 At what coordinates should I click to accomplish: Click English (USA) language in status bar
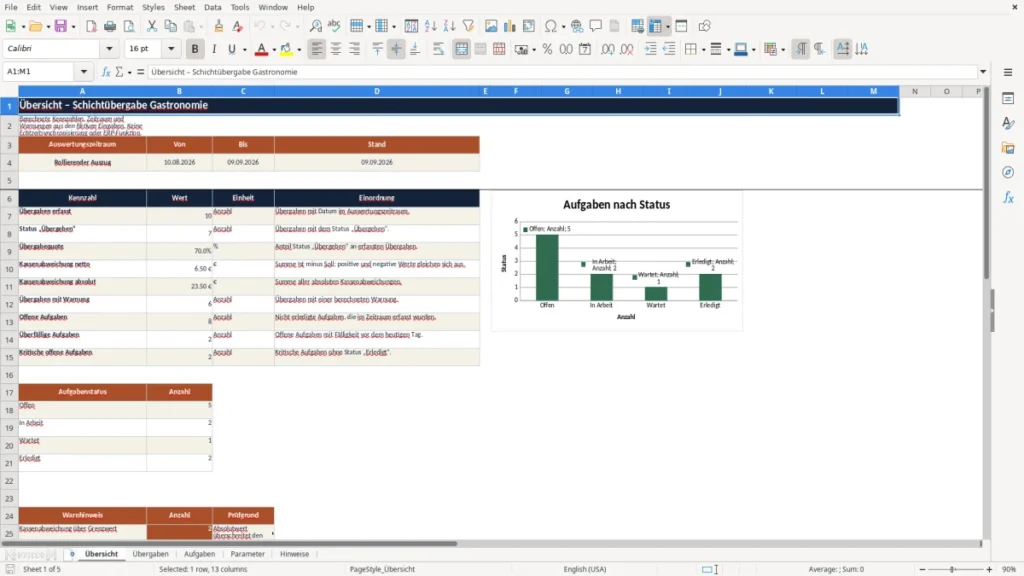[x=584, y=569]
